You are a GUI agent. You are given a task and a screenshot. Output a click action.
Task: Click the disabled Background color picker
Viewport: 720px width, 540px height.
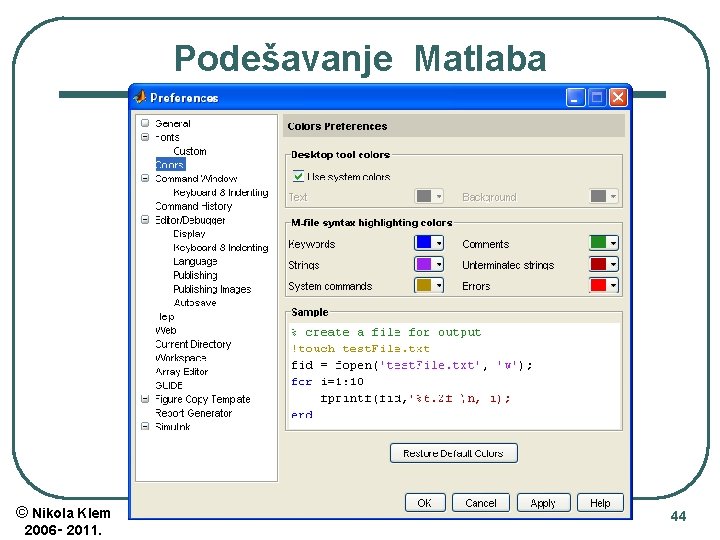coord(604,197)
